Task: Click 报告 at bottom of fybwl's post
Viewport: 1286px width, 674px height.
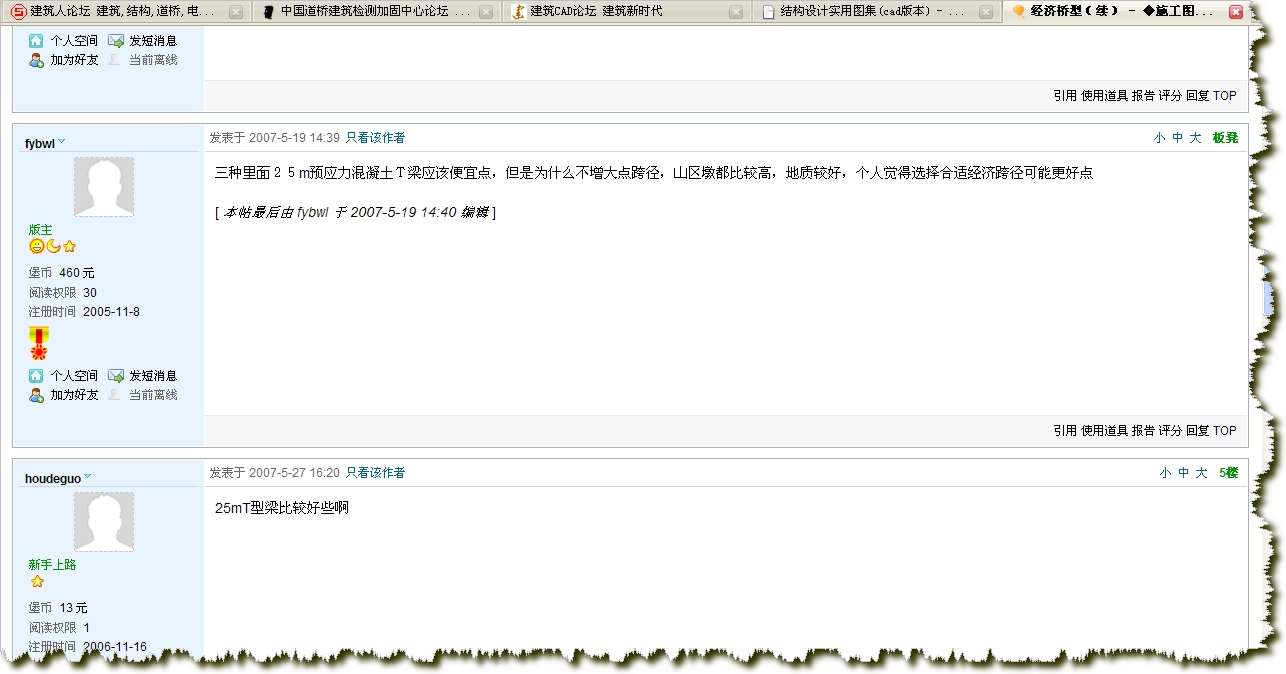Action: [x=1143, y=431]
